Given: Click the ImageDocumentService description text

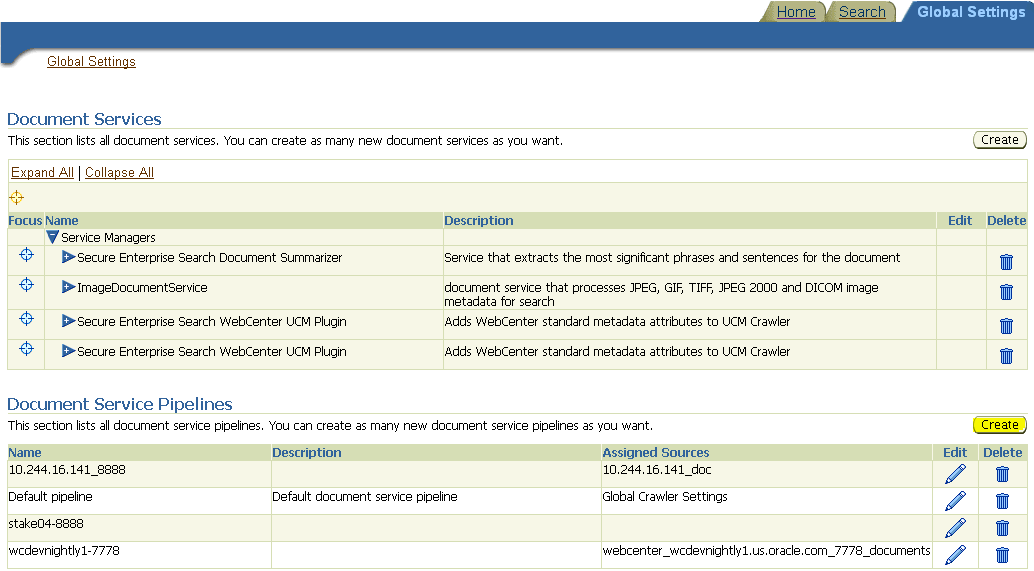Looking at the screenshot, I should [x=661, y=295].
